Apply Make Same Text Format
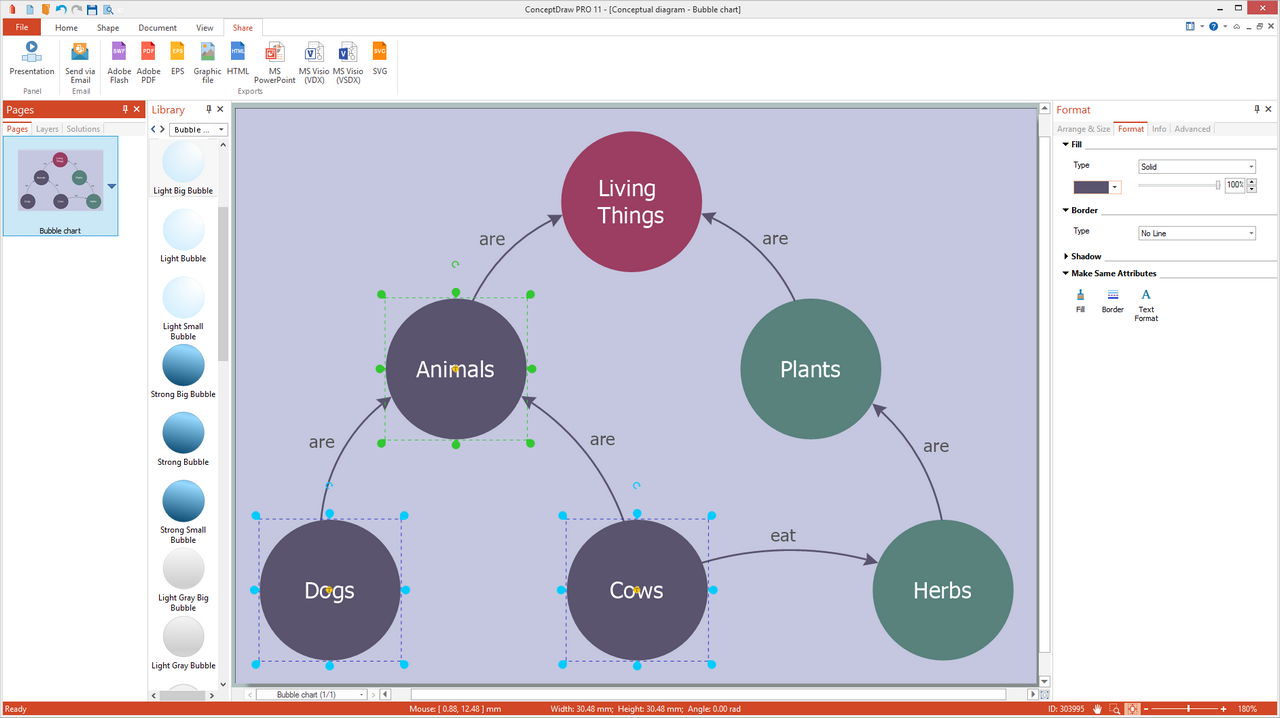 [1146, 305]
